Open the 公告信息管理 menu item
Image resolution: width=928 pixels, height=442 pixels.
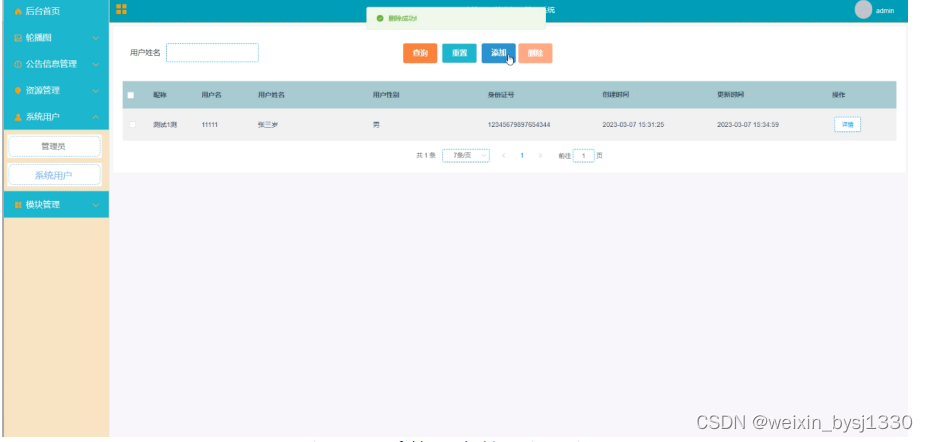pyautogui.click(x=56, y=64)
